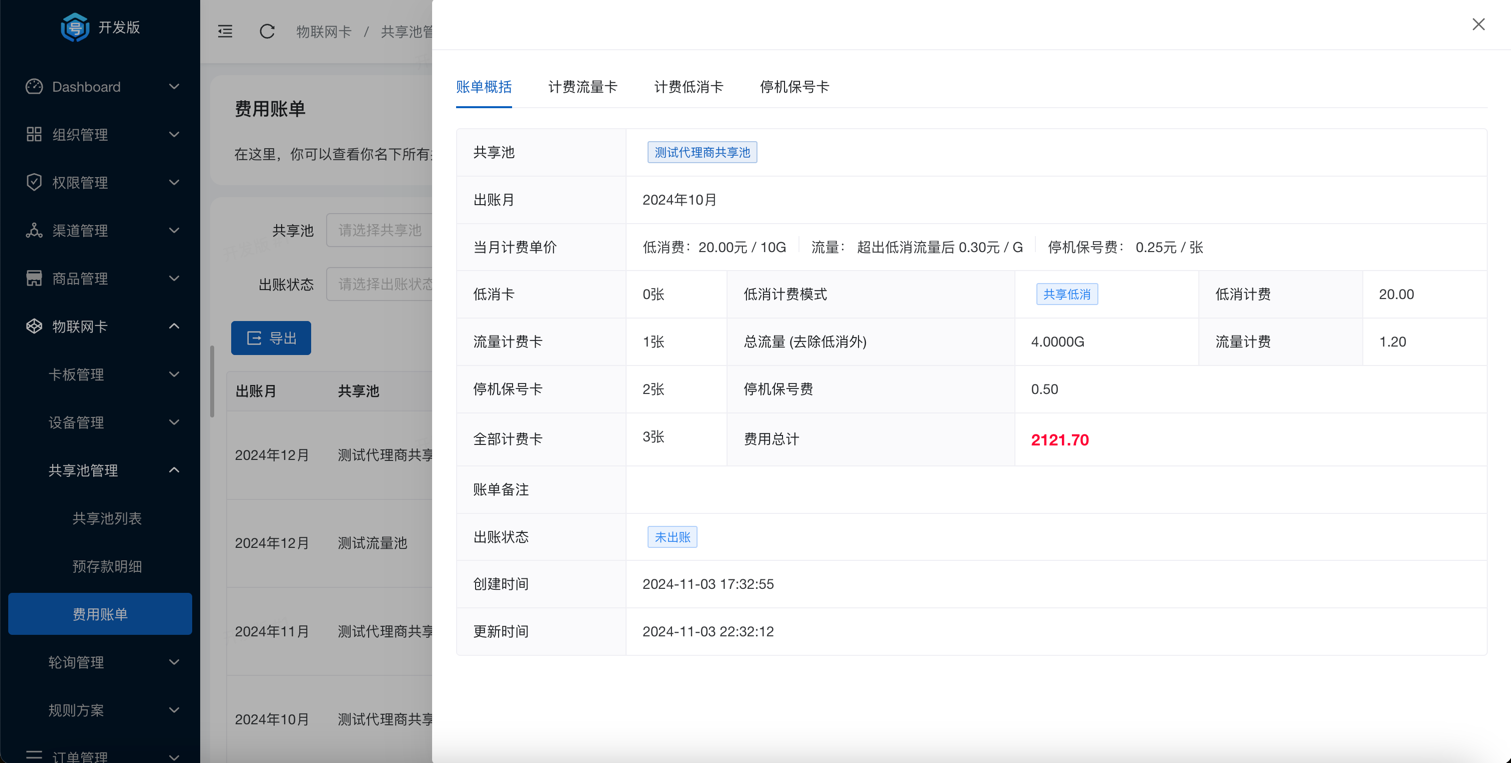Switch to the 计费流量卡 tab
Screen dimensions: 1511x763
[582, 87]
